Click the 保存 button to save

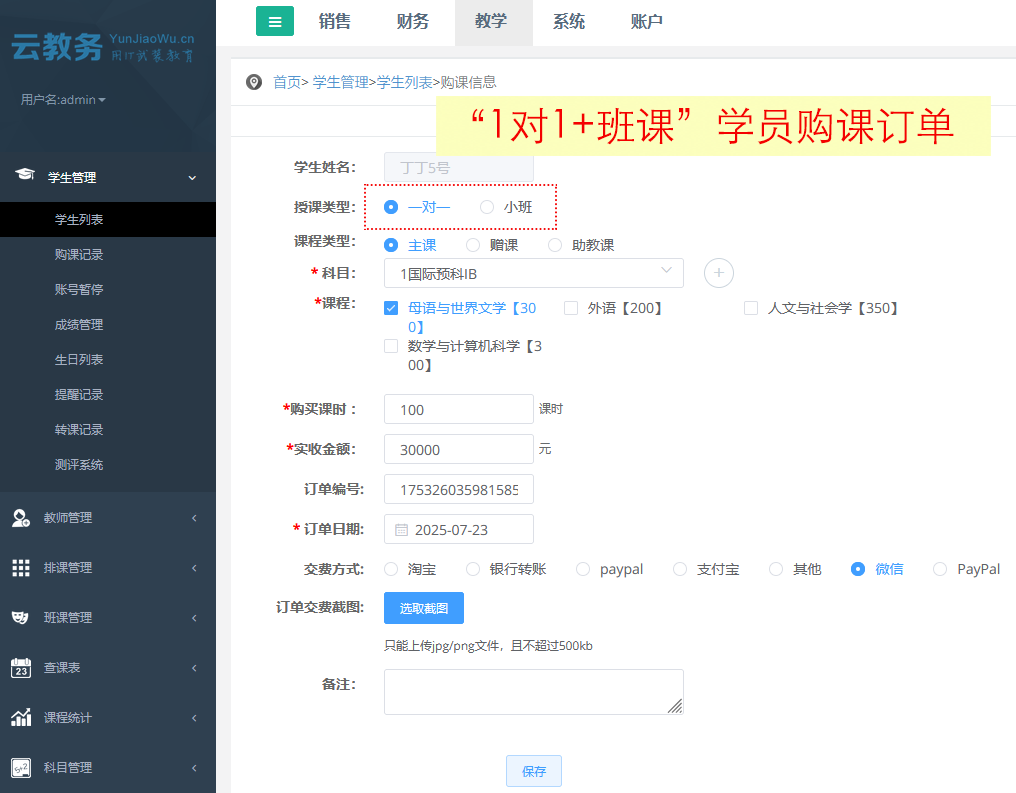[x=534, y=771]
